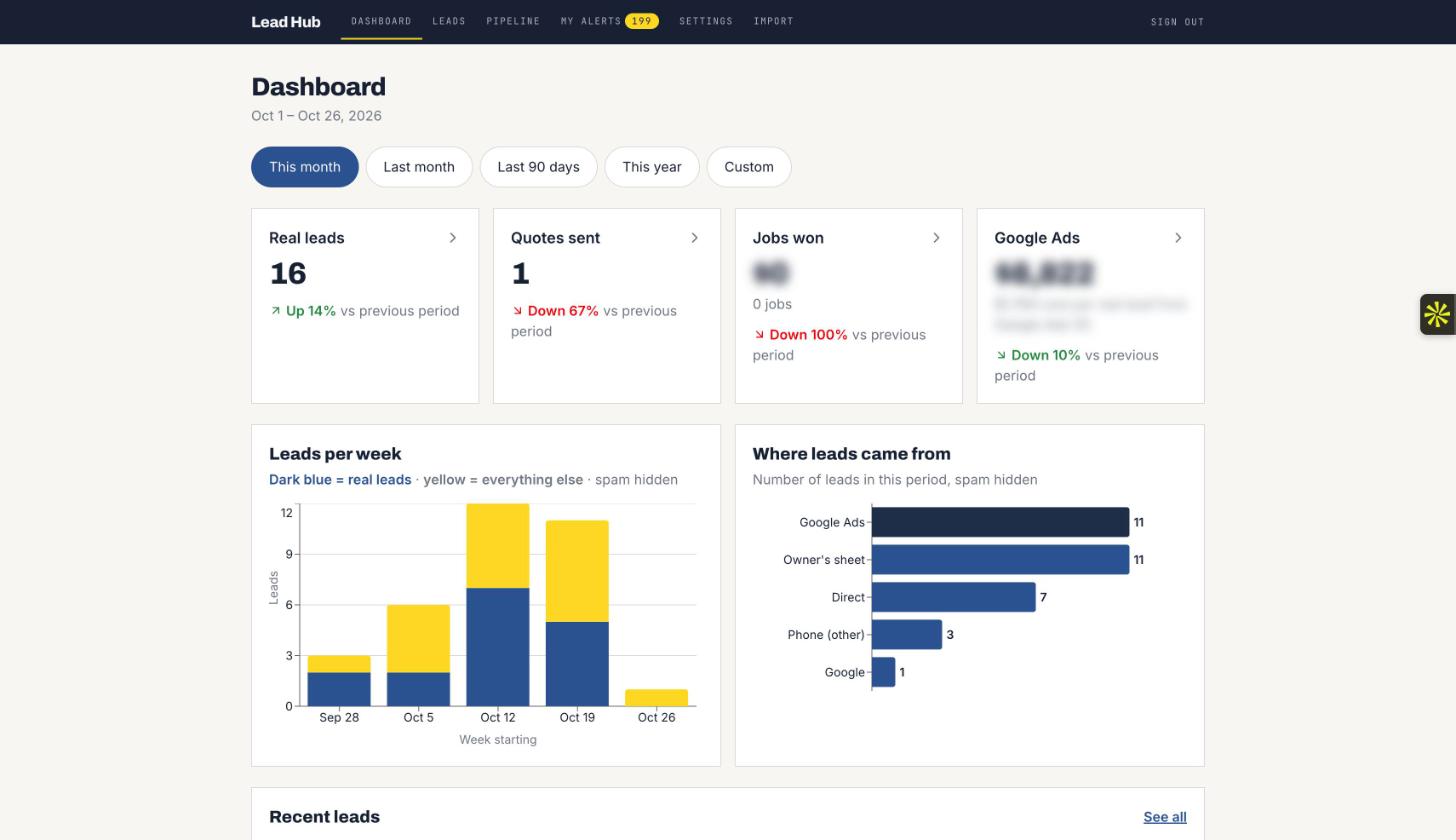Click the 'Down 67%' trend text
The width and height of the screenshot is (1456, 840).
coord(563,311)
